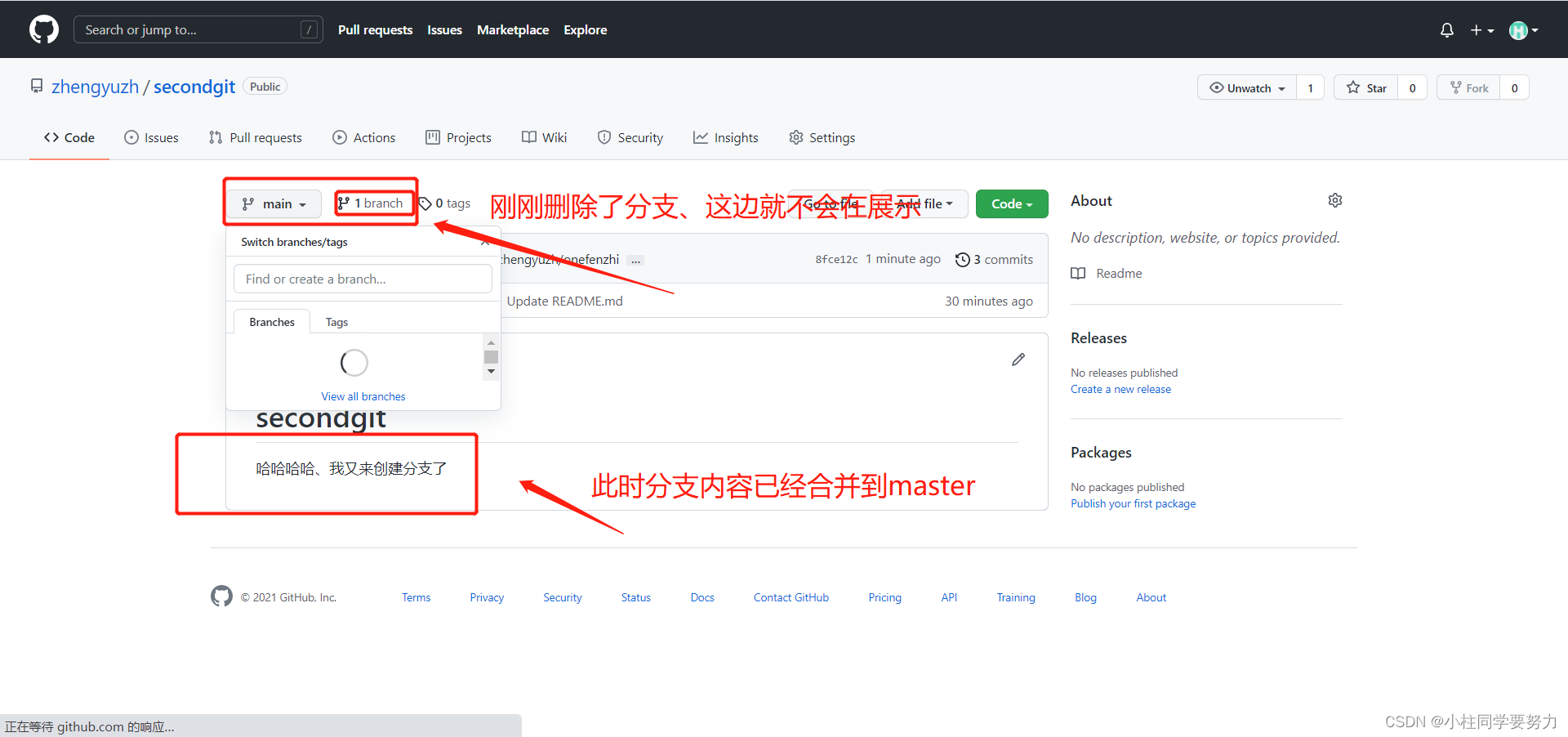Open the footer Status link

[x=635, y=597]
